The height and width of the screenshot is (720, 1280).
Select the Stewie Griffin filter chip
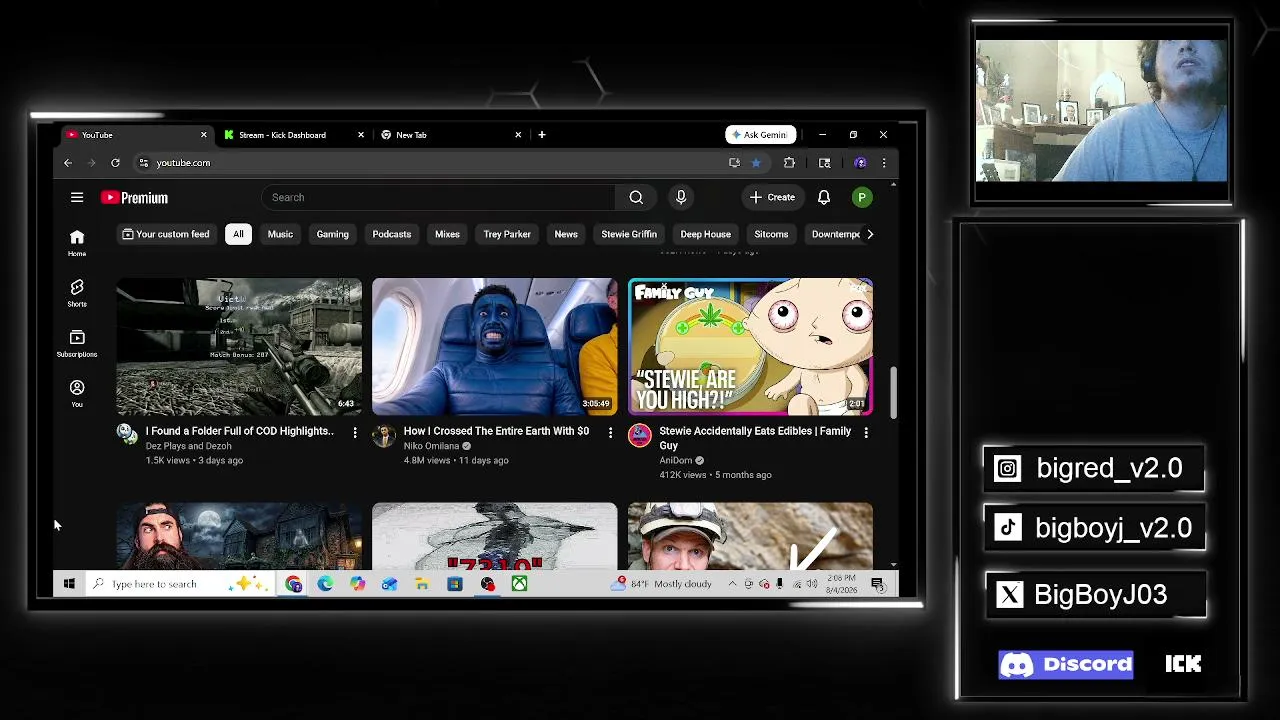click(x=629, y=234)
